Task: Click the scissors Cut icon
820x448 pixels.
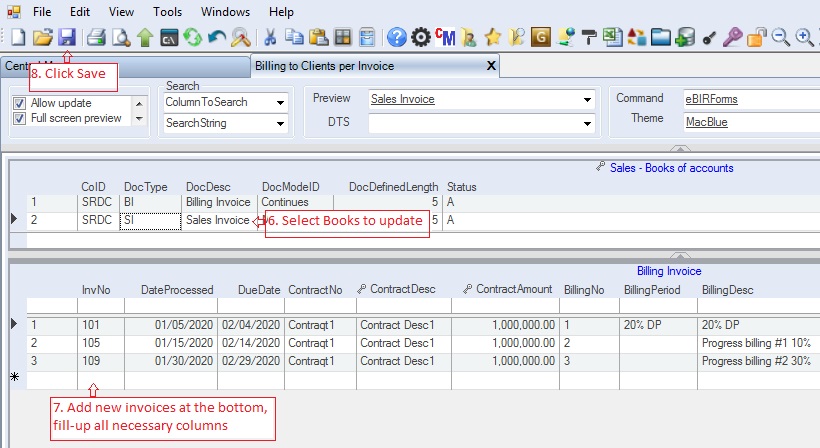Action: 269,38
